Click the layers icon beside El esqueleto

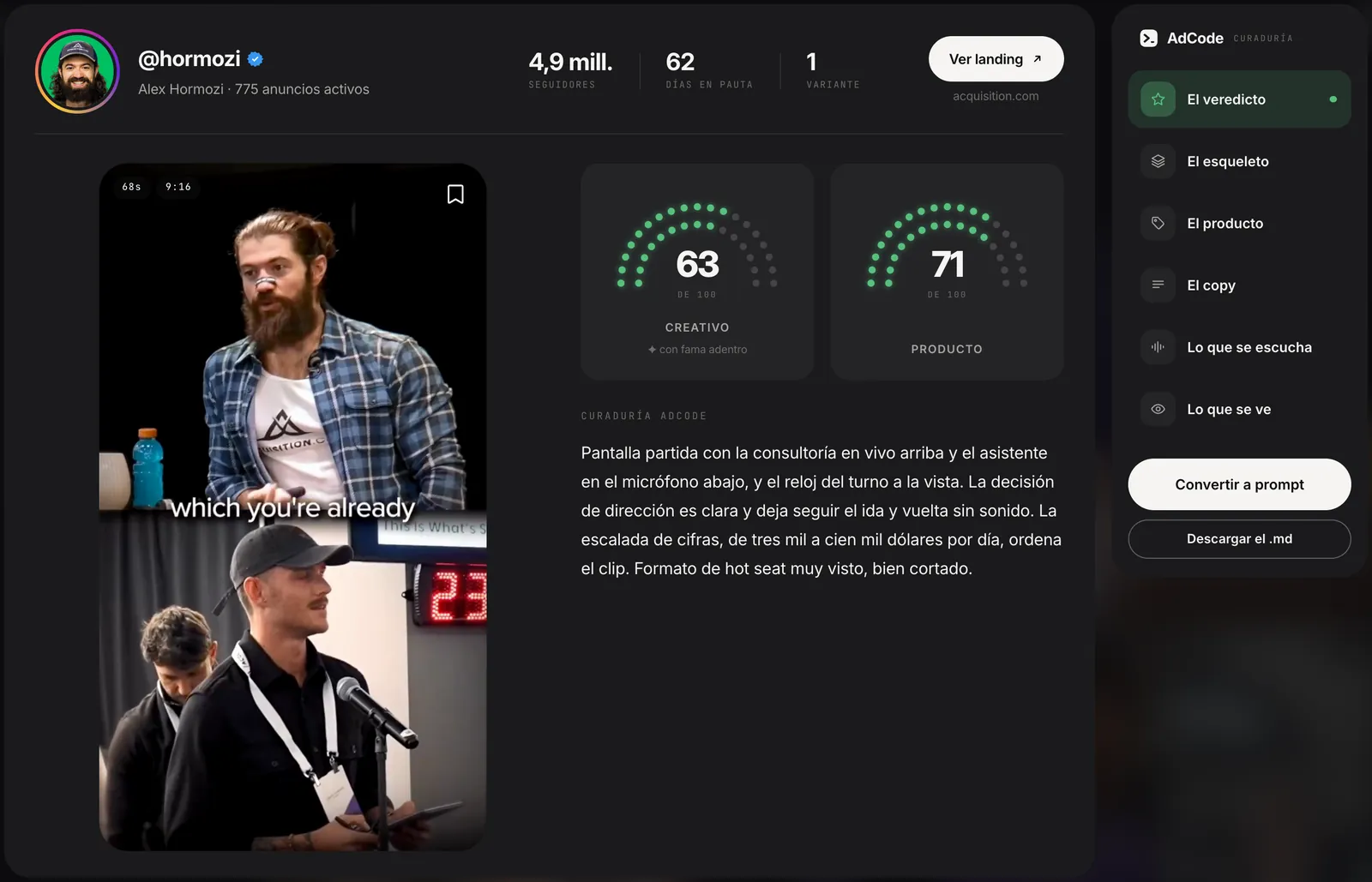tap(1158, 161)
